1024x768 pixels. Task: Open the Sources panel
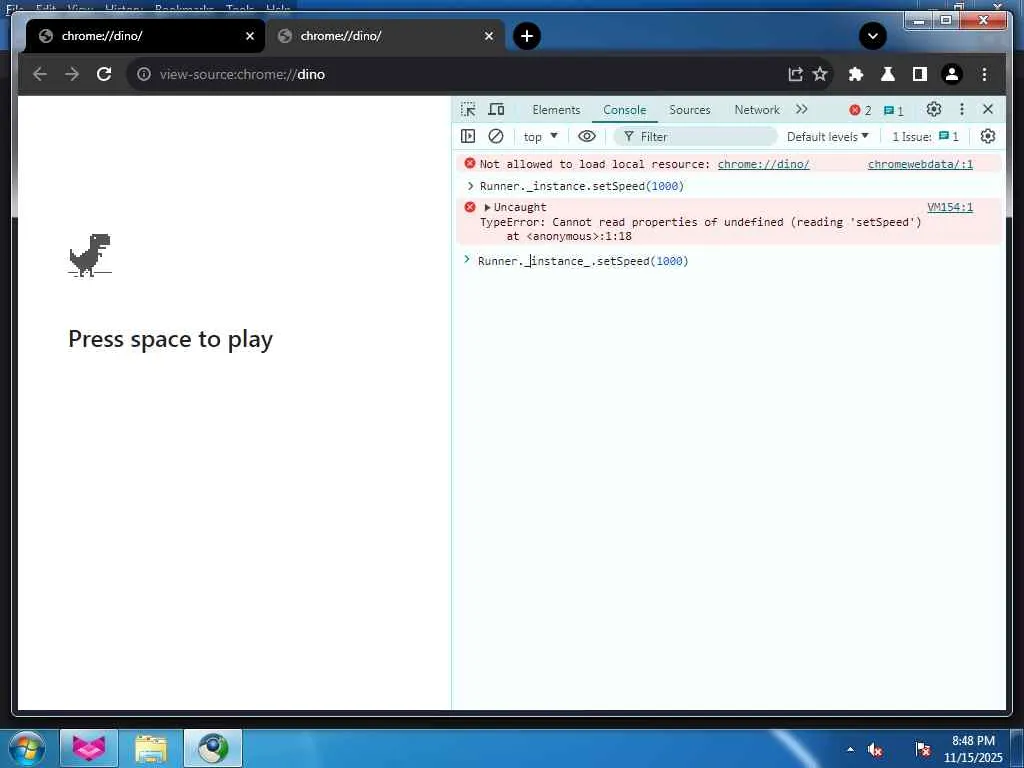click(x=690, y=110)
